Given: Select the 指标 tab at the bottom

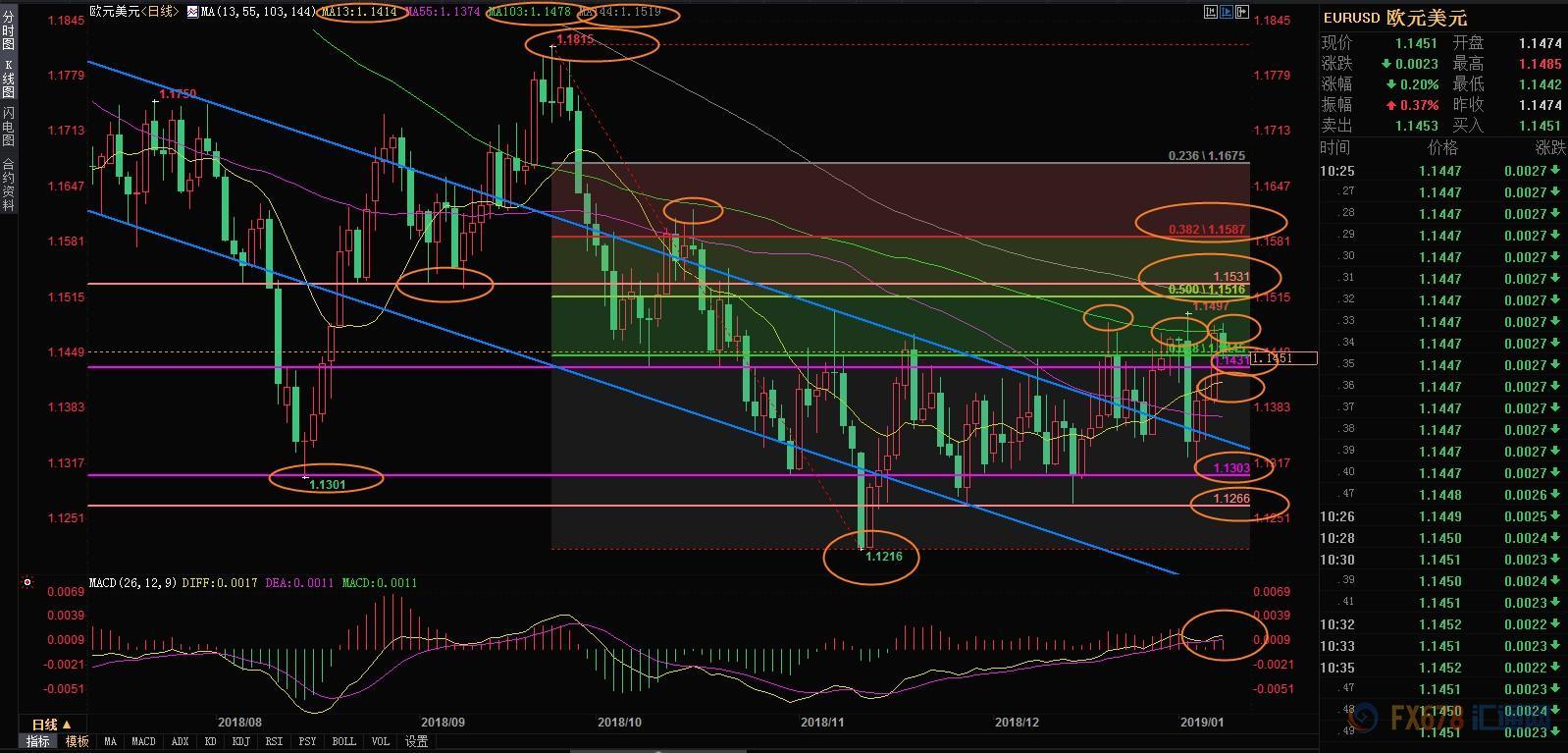Looking at the screenshot, I should click(38, 742).
